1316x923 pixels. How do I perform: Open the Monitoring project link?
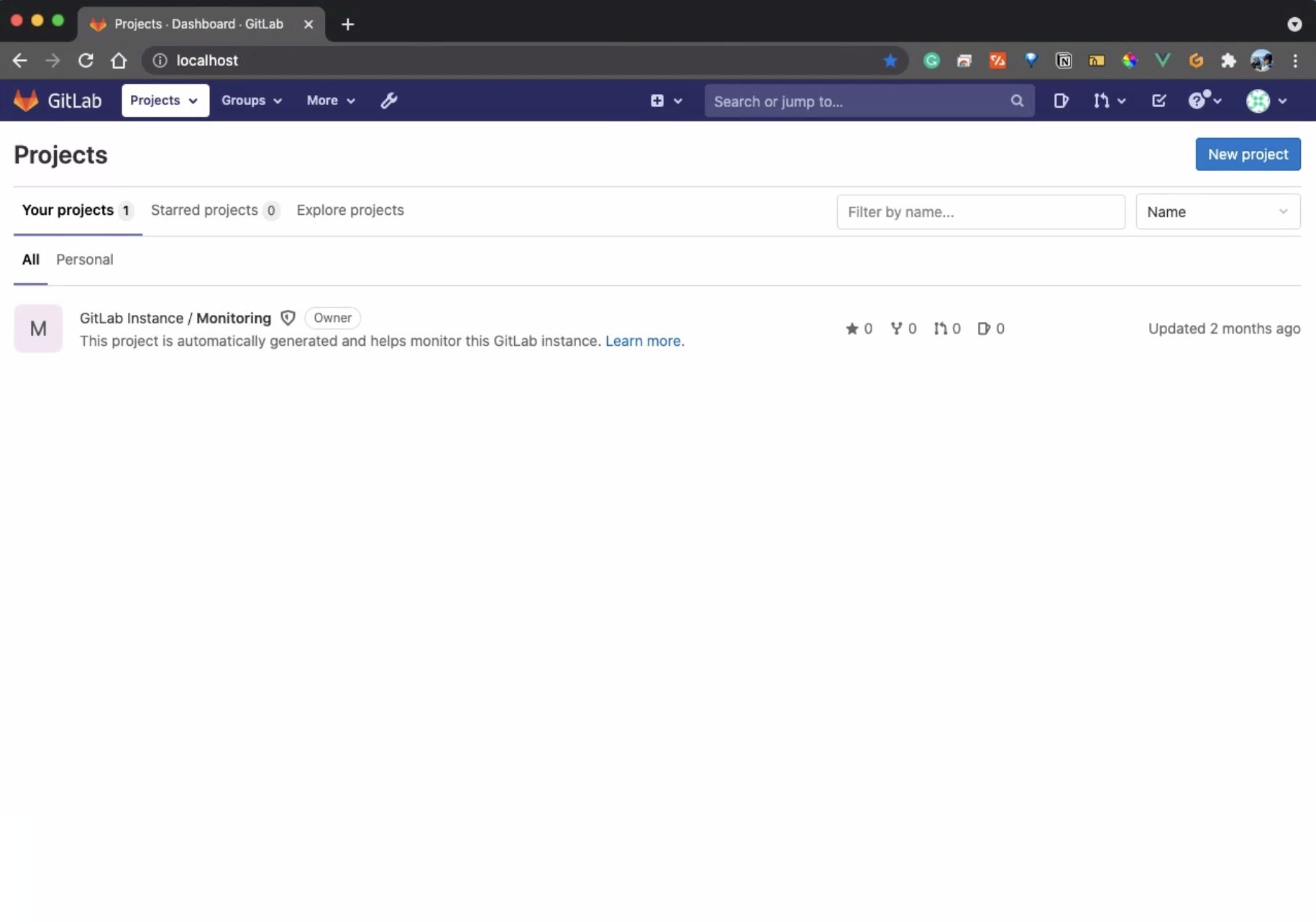click(x=175, y=318)
